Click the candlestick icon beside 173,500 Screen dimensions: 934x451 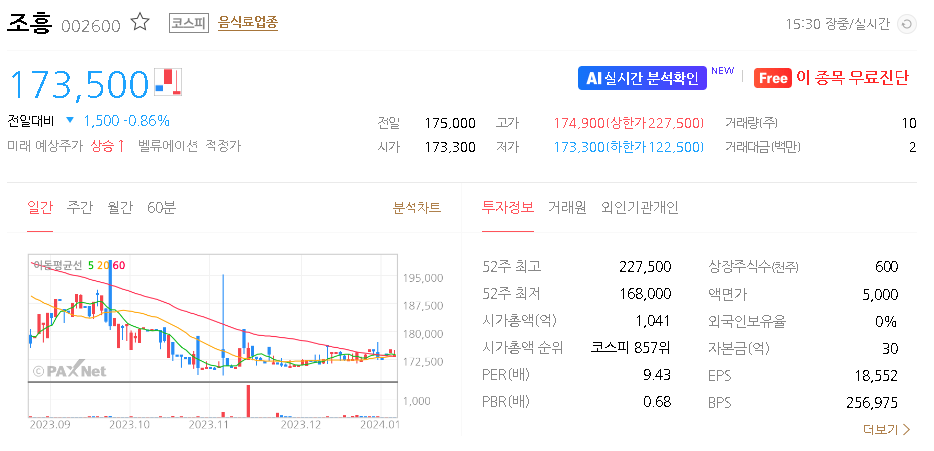[168, 82]
